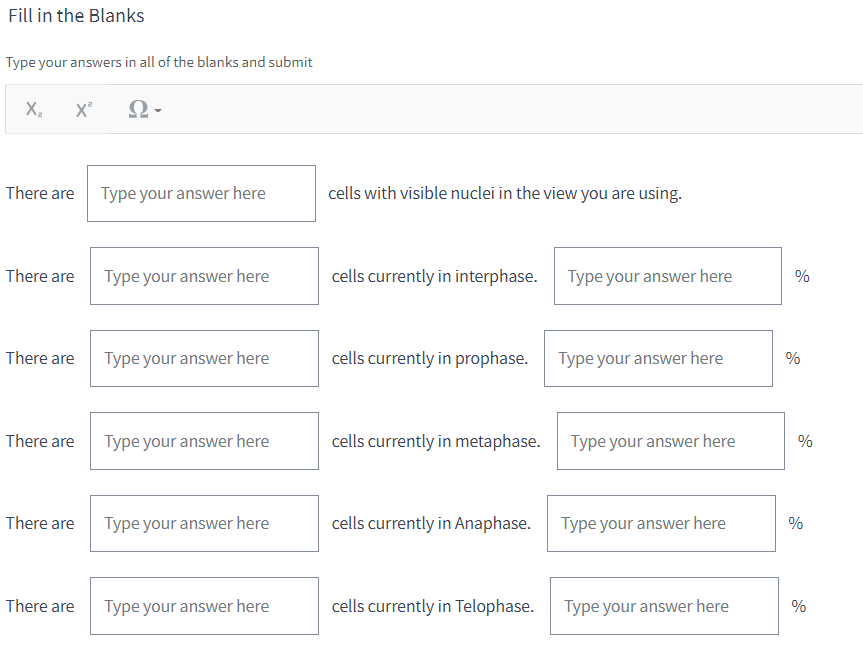The image size is (863, 670).
Task: Click the percent sign beside the interphase row
Action: (x=801, y=275)
